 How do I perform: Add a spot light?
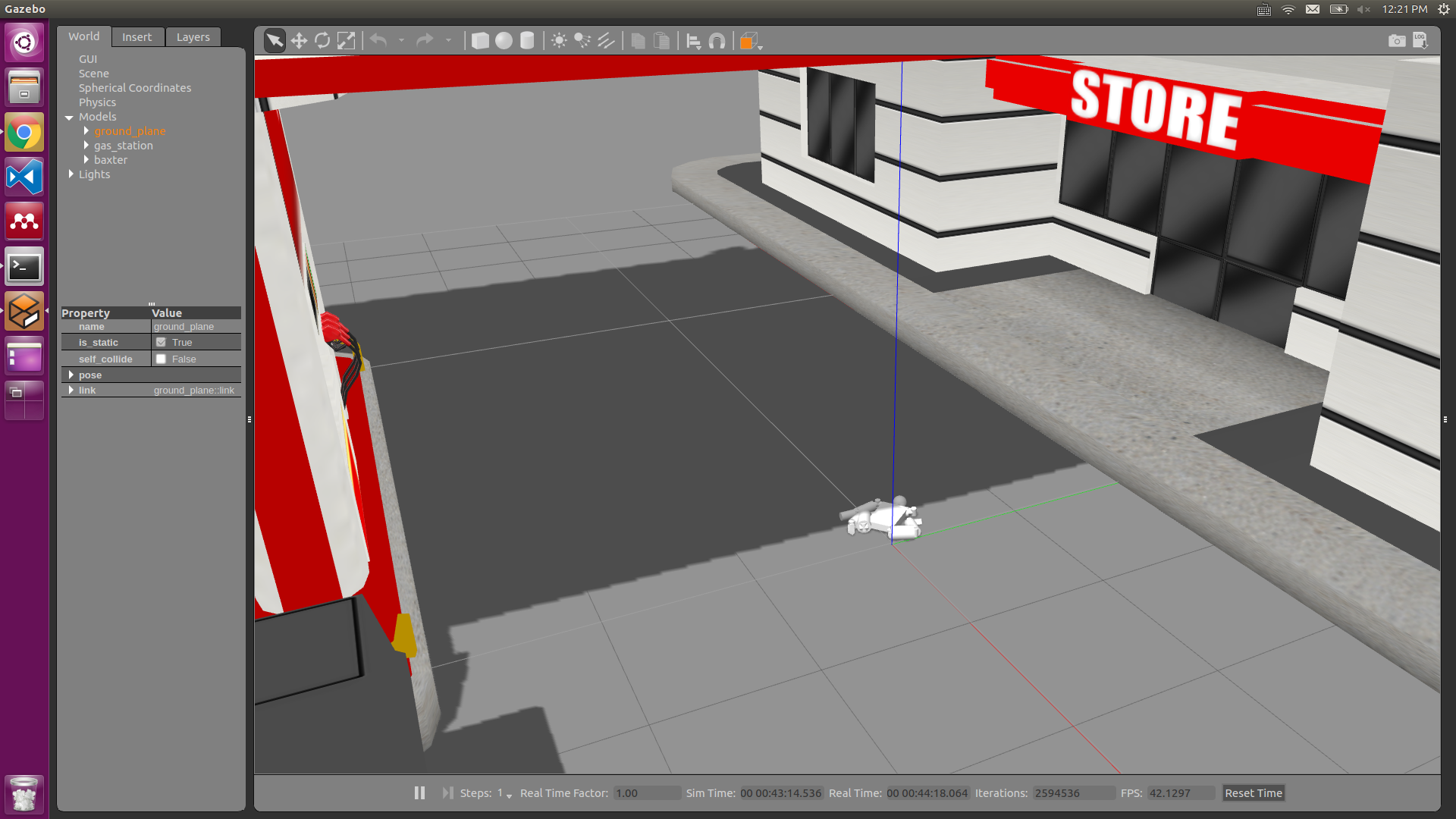[x=582, y=41]
